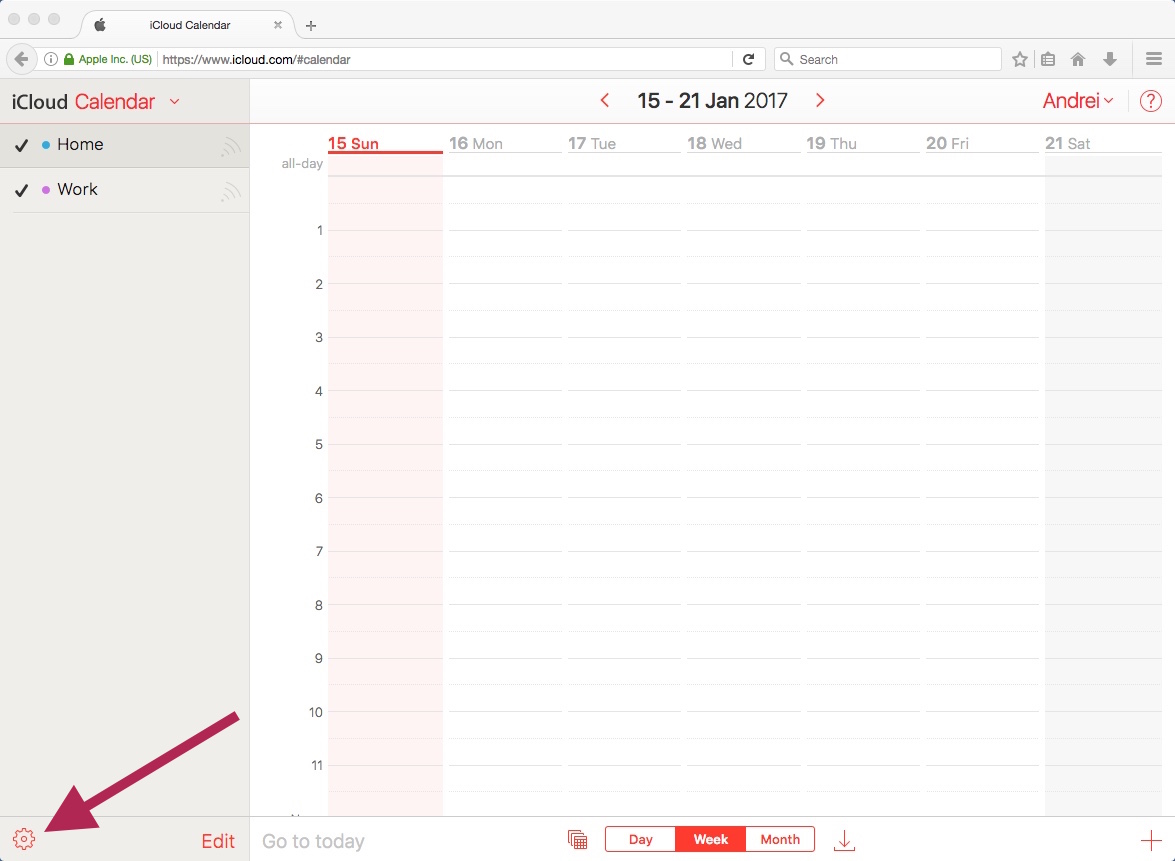
Task: Switch to Week view
Action: [710, 839]
